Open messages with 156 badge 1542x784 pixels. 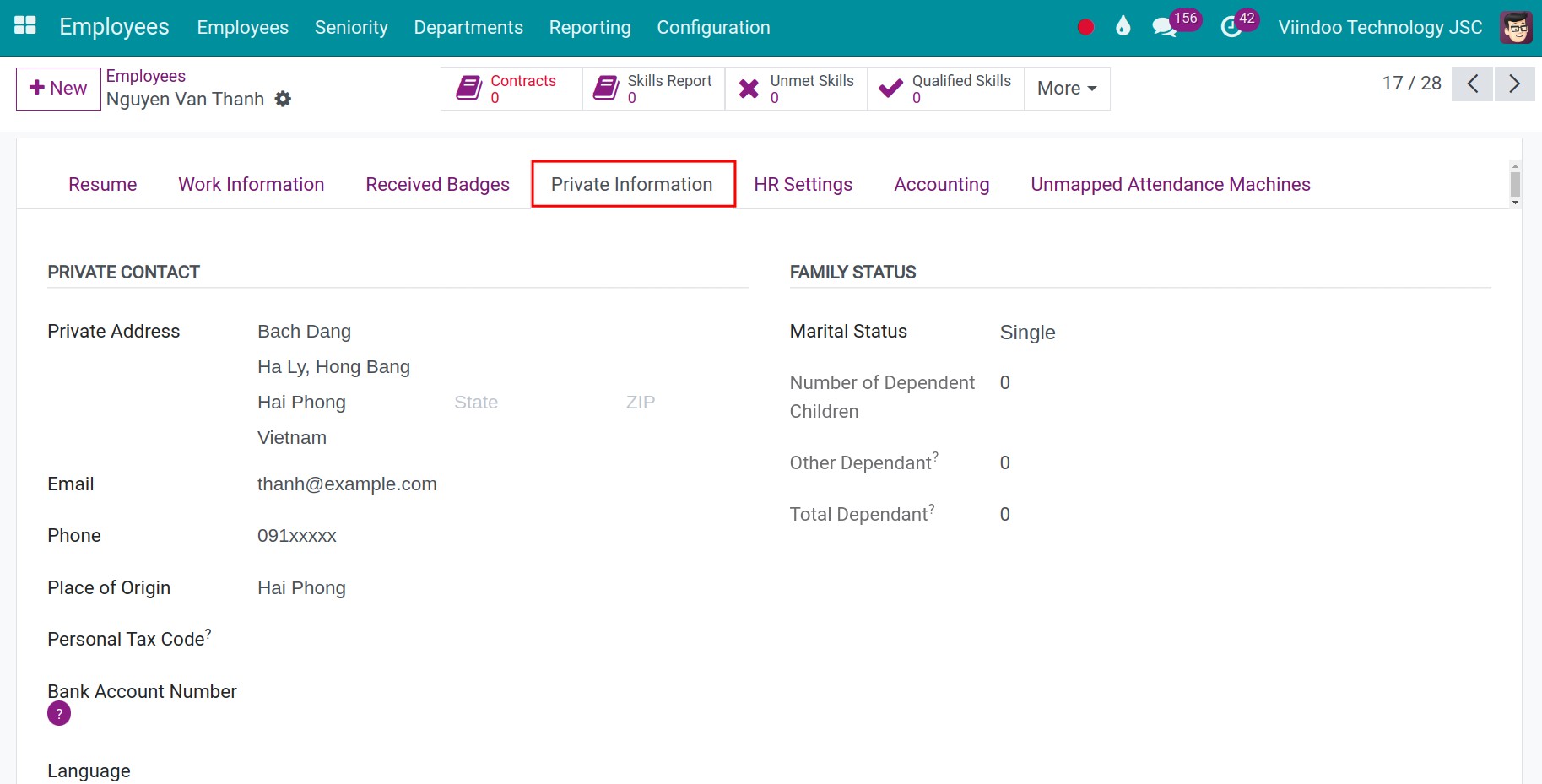(1176, 24)
